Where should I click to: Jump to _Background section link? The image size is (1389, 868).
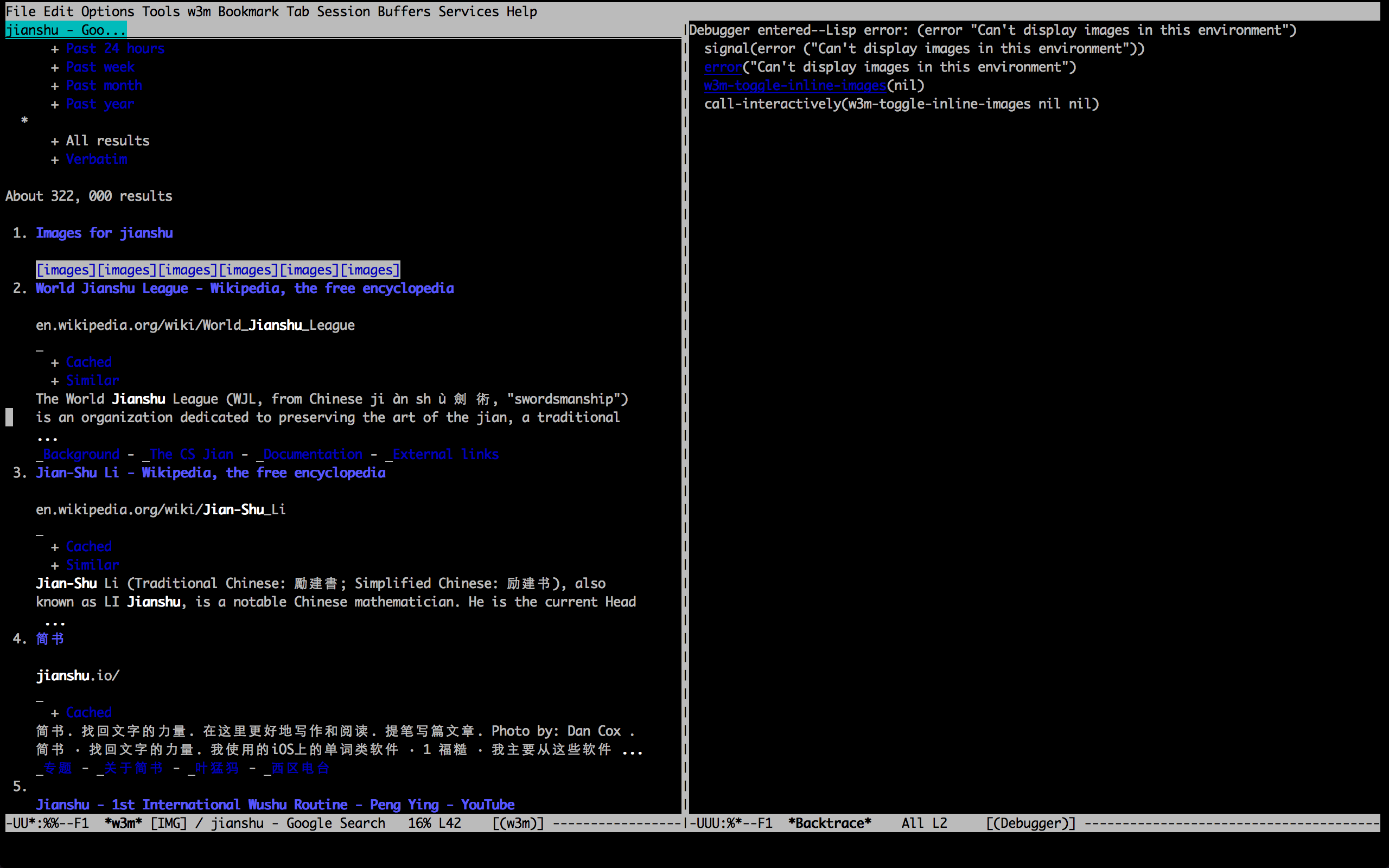78,454
